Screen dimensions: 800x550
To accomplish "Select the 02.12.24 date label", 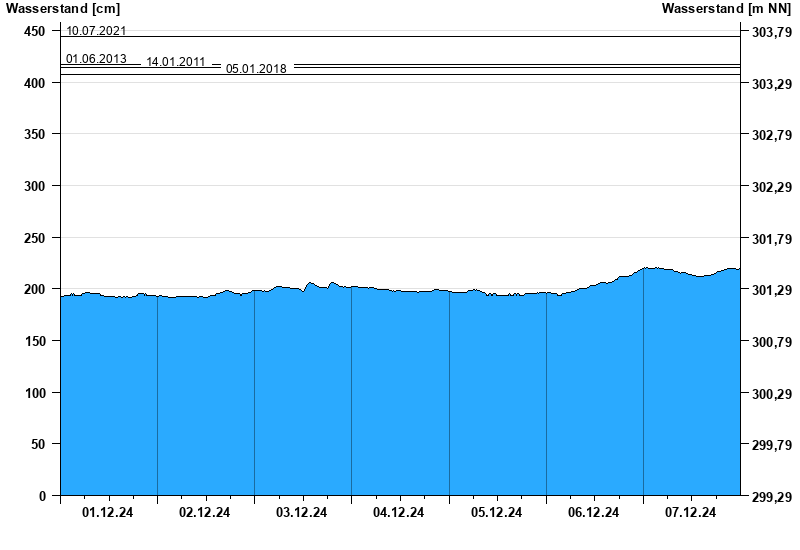I will click(x=205, y=513).
